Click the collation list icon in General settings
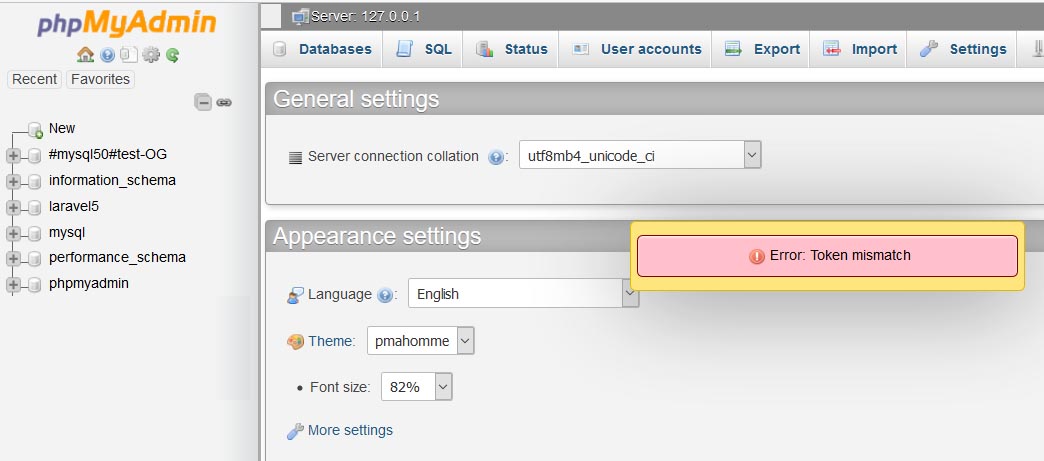The height and width of the screenshot is (461, 1044). click(x=295, y=158)
